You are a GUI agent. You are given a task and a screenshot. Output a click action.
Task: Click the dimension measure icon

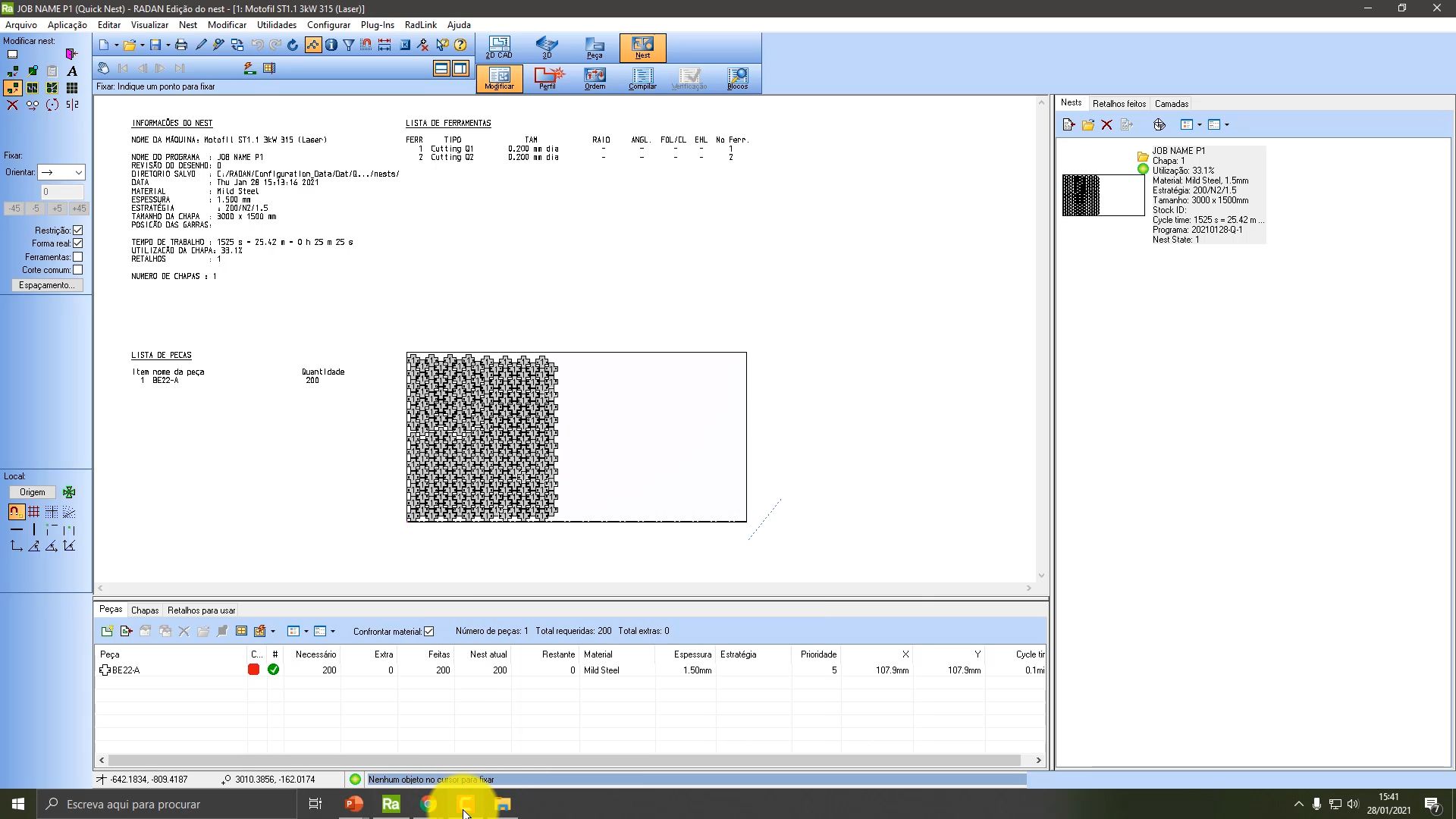pyautogui.click(x=384, y=45)
